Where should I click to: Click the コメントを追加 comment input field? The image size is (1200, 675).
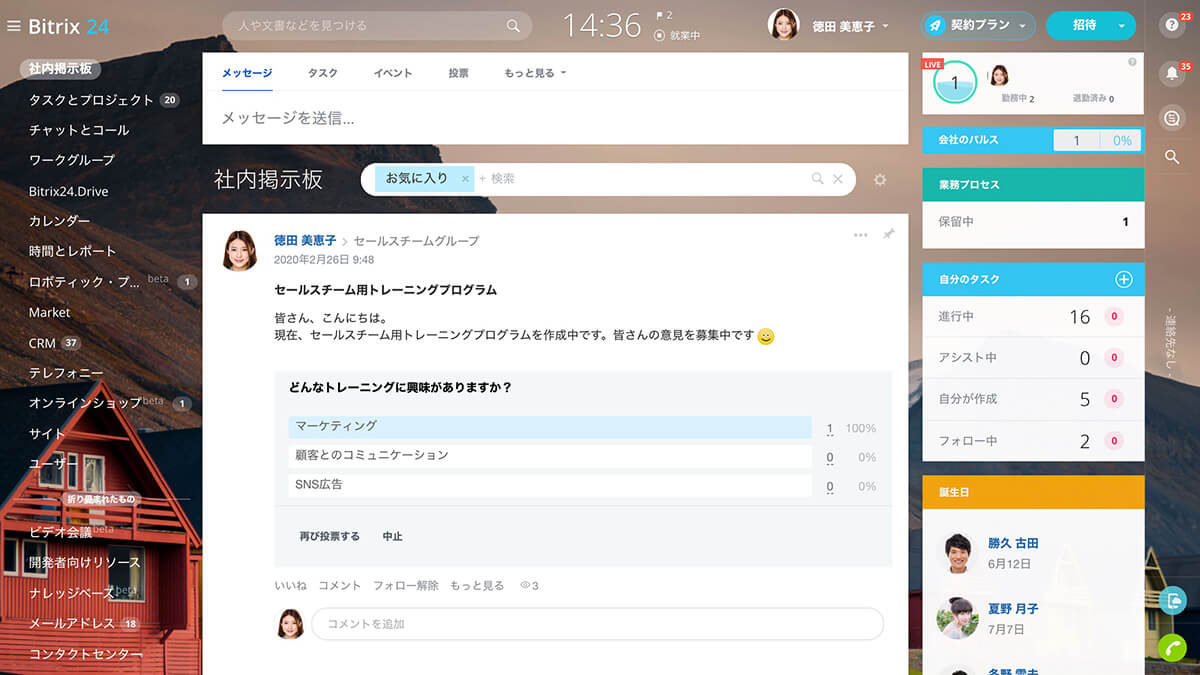[597, 624]
